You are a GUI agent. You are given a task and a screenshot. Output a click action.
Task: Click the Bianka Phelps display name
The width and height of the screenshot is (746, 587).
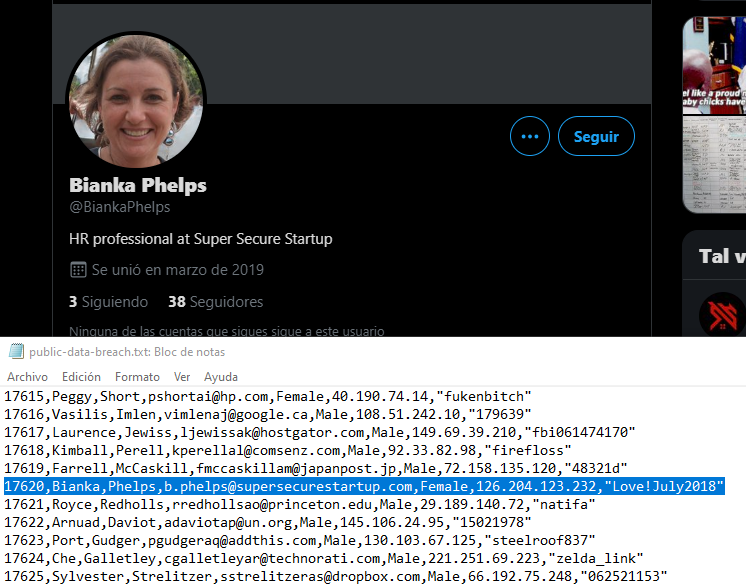coord(138,186)
